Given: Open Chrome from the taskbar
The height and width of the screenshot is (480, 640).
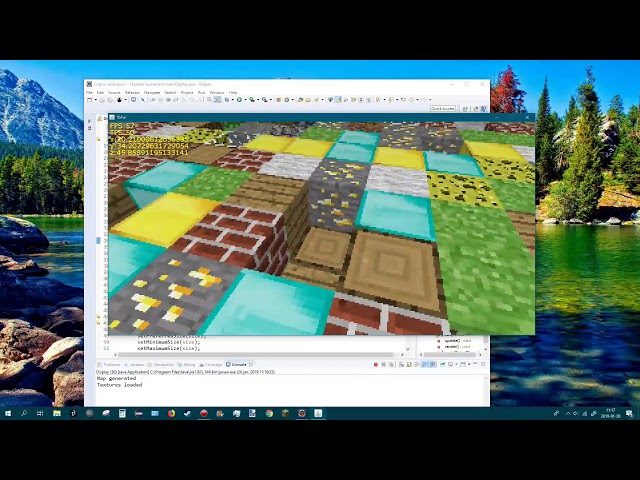Looking at the screenshot, I should click(269, 413).
